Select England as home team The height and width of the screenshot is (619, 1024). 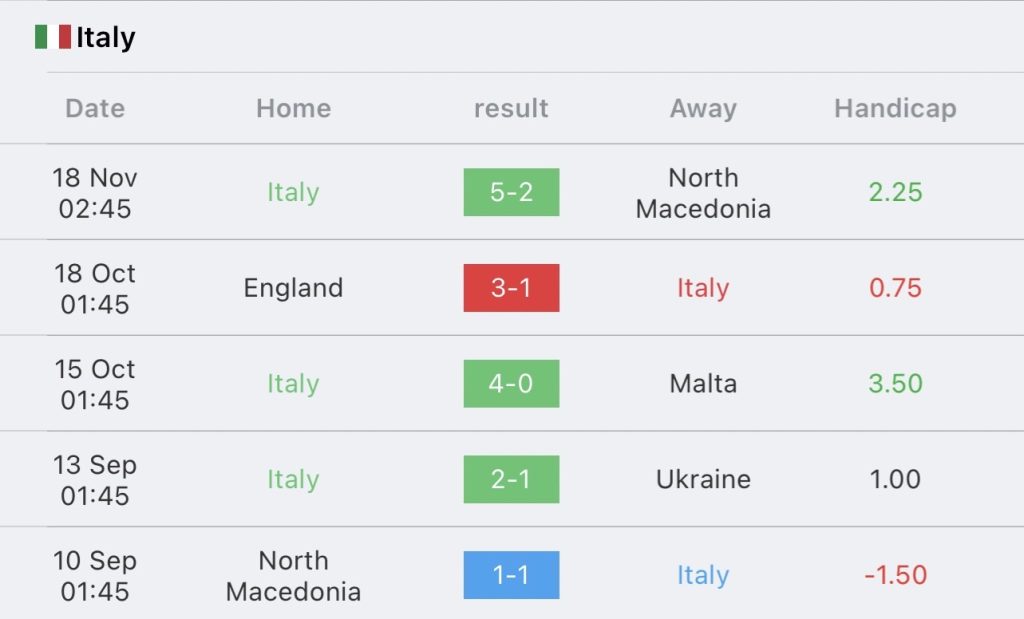click(x=294, y=288)
